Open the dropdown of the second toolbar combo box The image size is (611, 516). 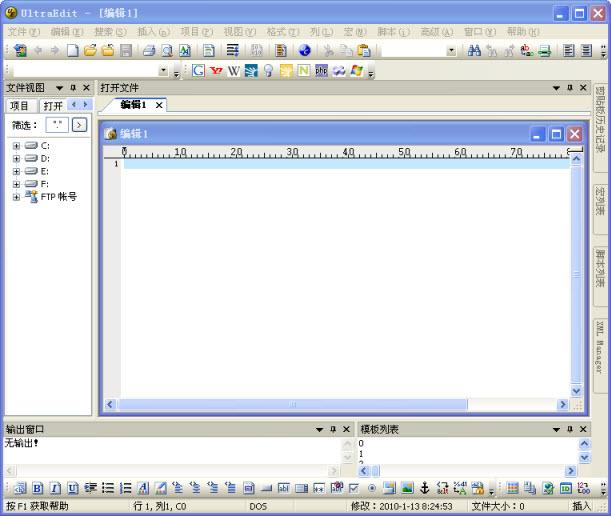point(163,71)
